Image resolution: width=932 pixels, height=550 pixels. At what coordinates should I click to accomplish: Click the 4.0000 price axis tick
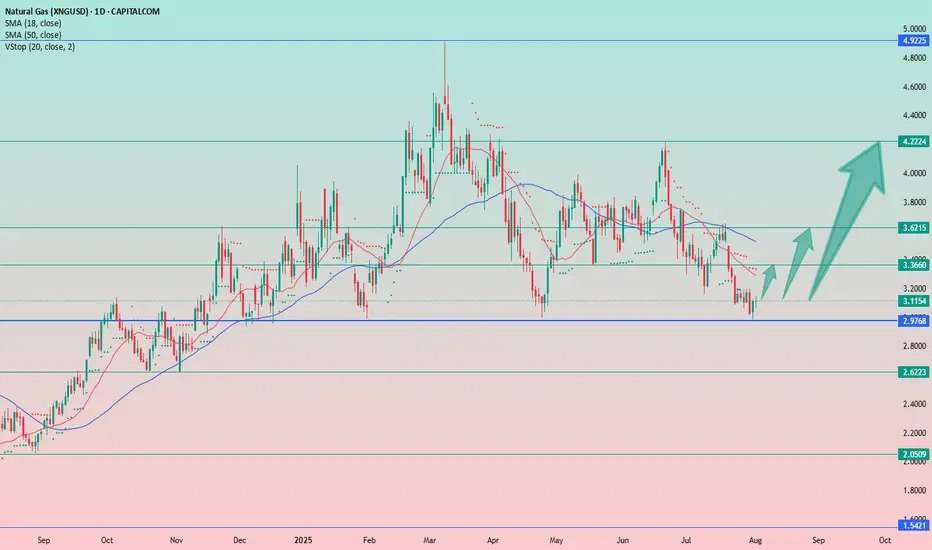(914, 174)
